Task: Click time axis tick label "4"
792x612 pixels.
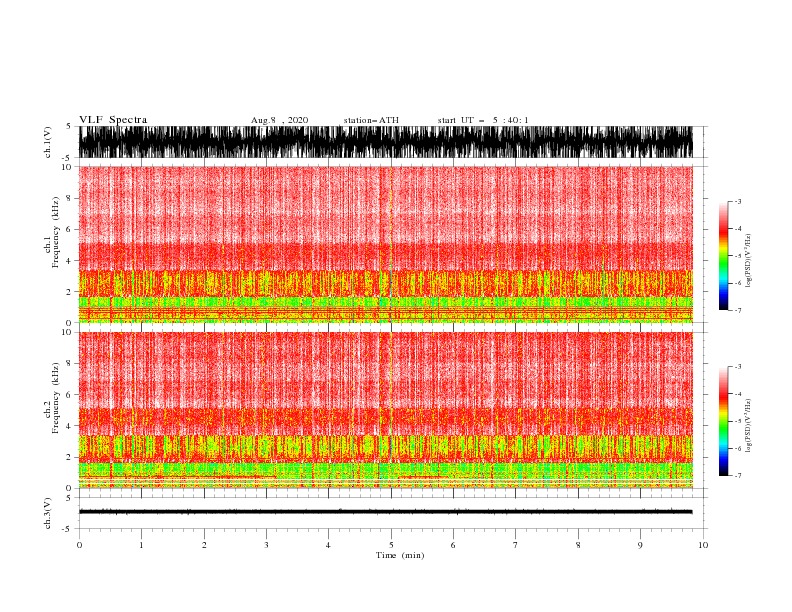Action: tap(329, 545)
